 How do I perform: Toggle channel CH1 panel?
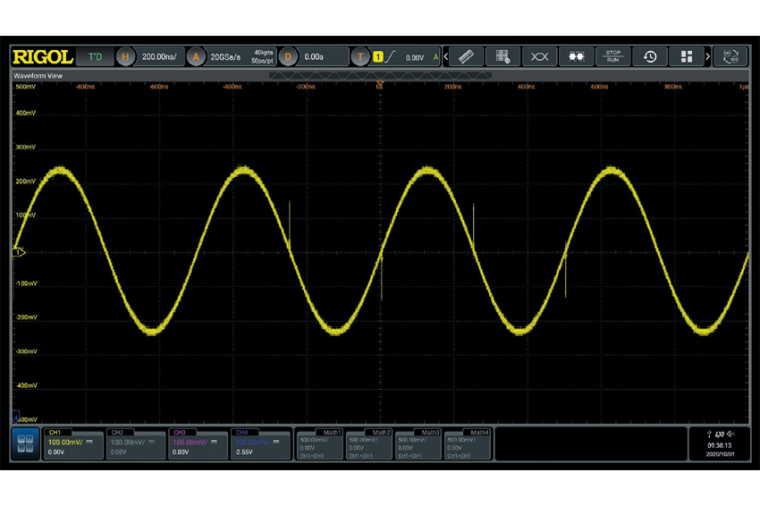(x=72, y=443)
